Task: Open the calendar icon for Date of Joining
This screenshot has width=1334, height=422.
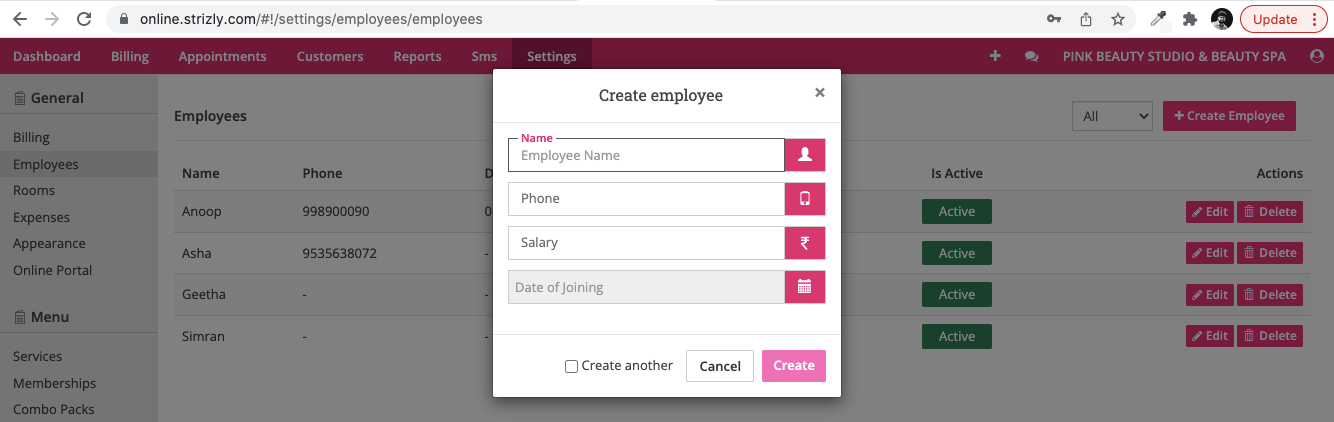Action: pos(805,287)
